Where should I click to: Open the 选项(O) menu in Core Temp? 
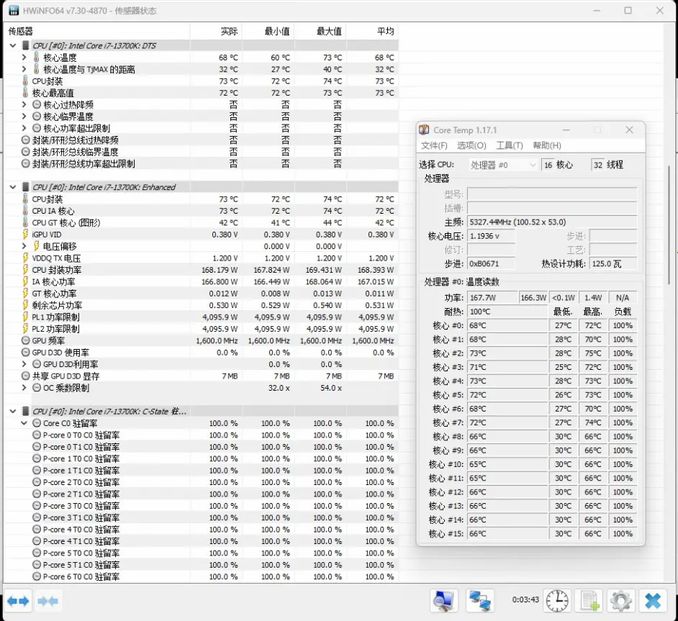pos(471,146)
